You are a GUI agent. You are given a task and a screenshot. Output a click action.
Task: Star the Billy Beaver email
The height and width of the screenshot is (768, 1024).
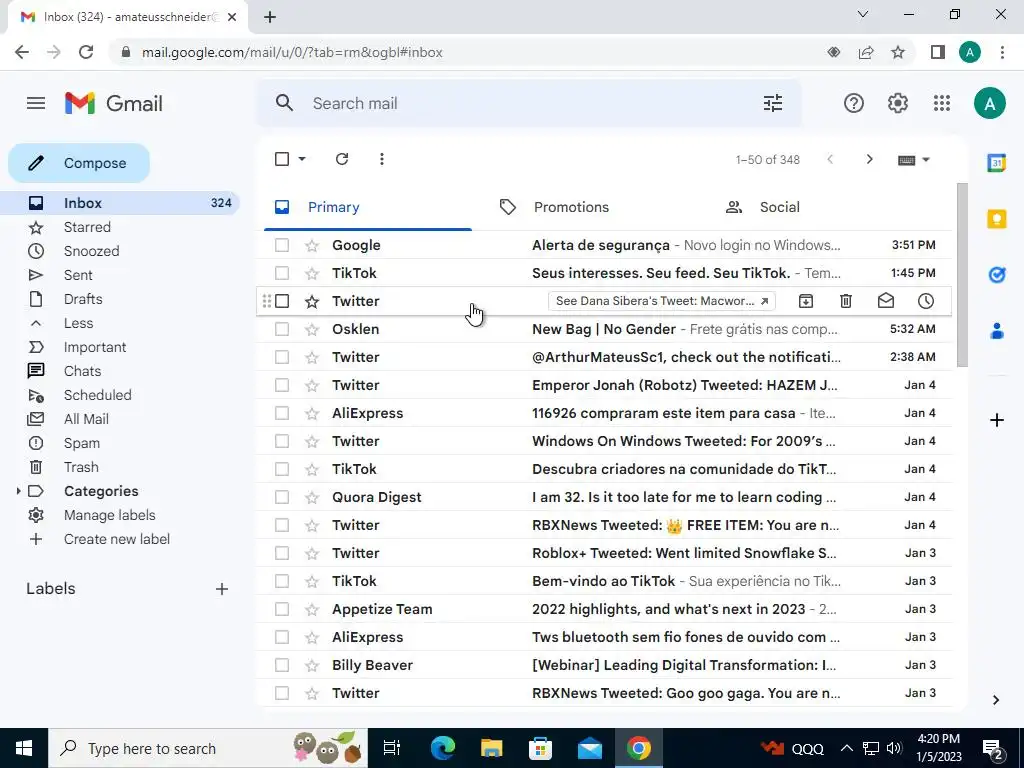click(312, 665)
